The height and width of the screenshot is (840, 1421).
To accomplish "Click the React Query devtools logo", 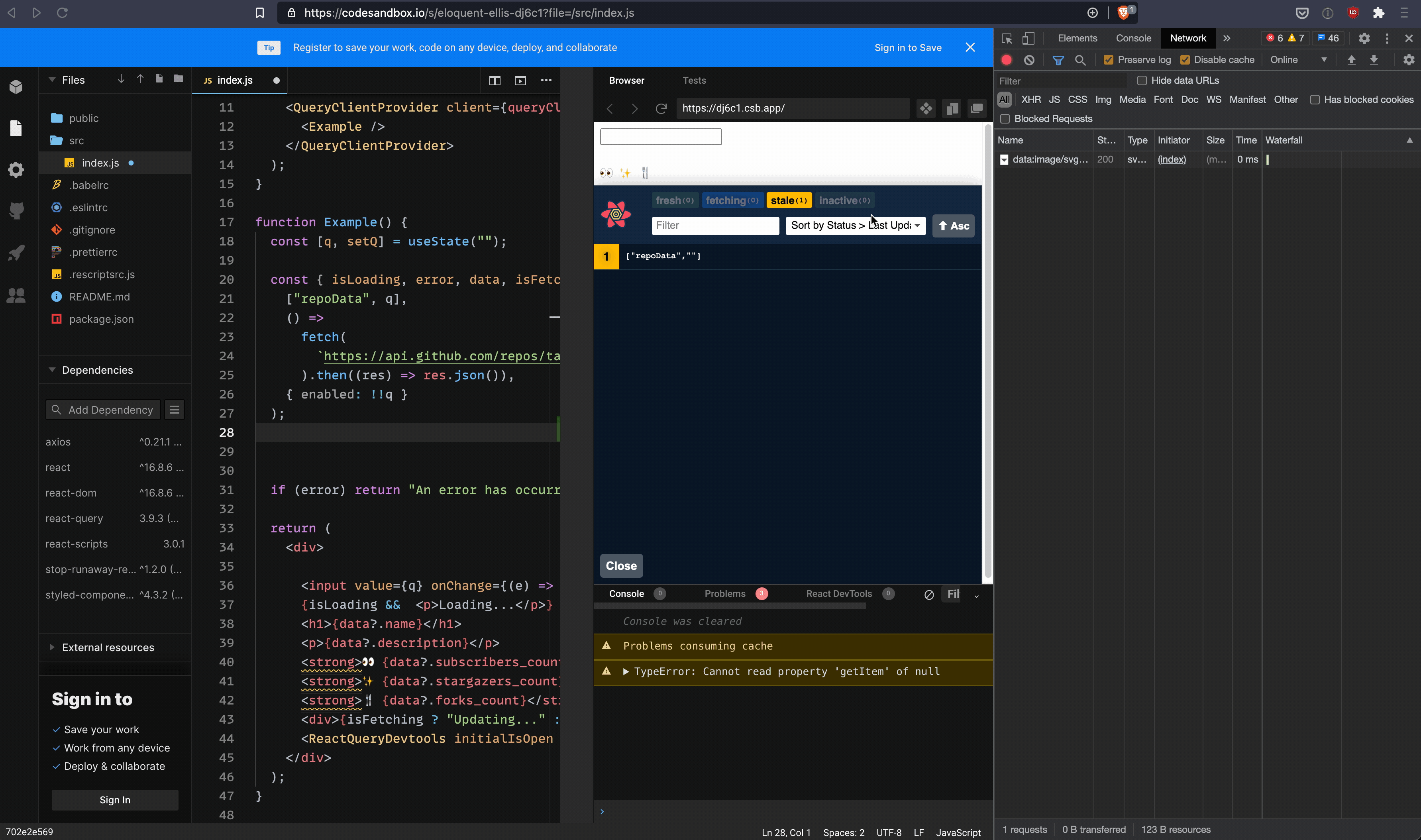I will pos(616,214).
